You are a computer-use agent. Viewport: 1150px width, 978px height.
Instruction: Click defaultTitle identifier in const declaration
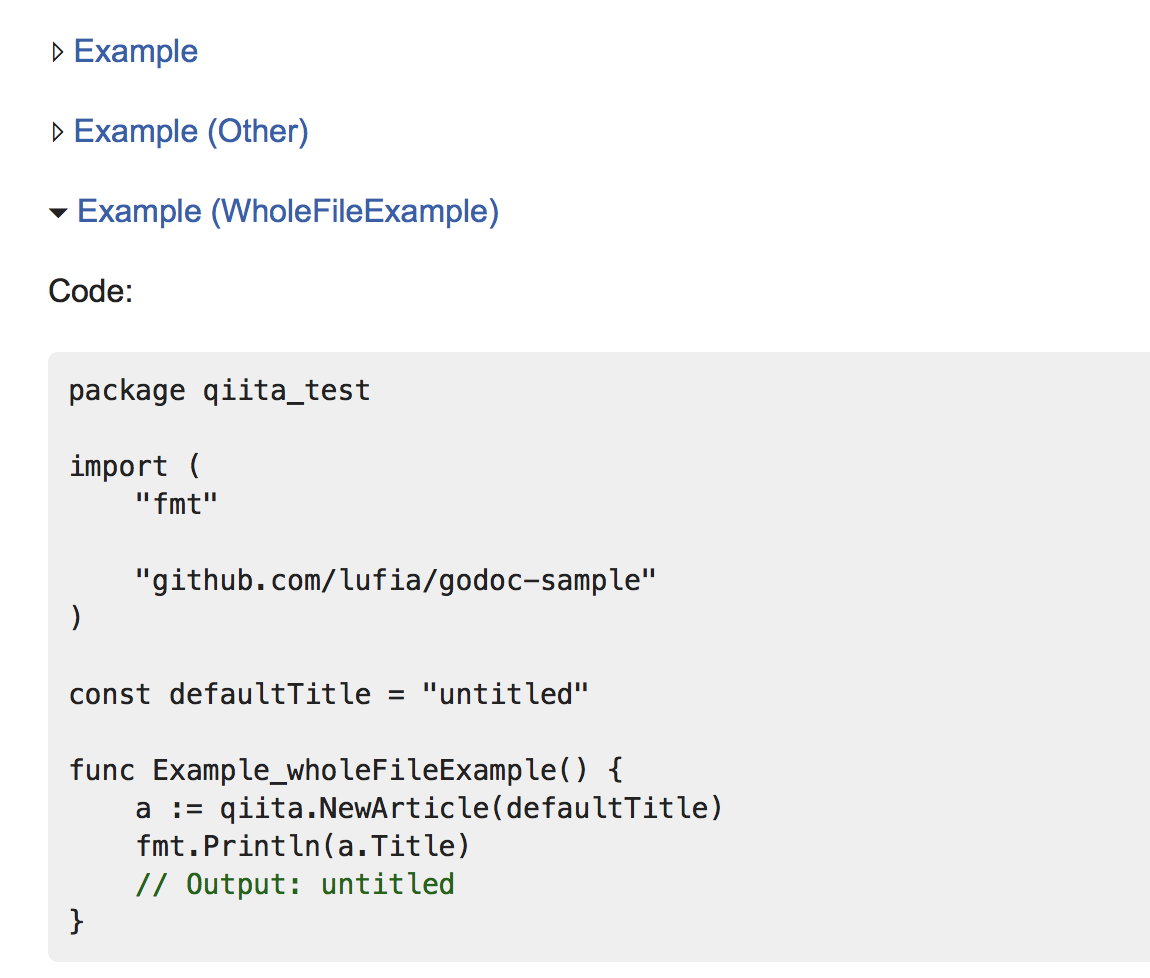270,694
